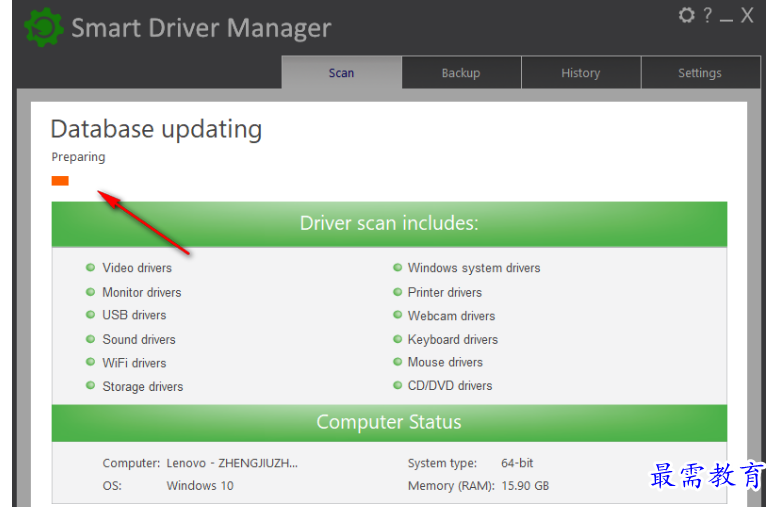Click the Memory value 15.90 GB
This screenshot has width=772, height=507.
pyautogui.click(x=525, y=486)
